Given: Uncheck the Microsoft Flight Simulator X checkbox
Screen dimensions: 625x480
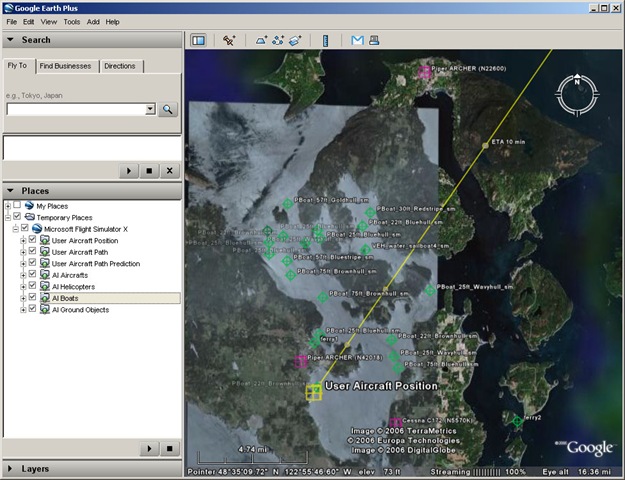Looking at the screenshot, I should 25,228.
